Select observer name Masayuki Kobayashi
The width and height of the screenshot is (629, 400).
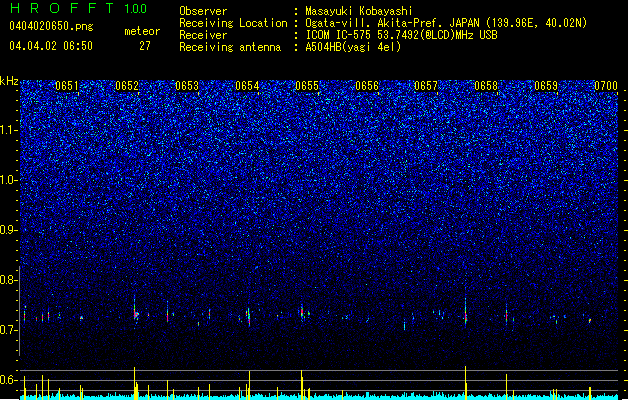[359, 11]
